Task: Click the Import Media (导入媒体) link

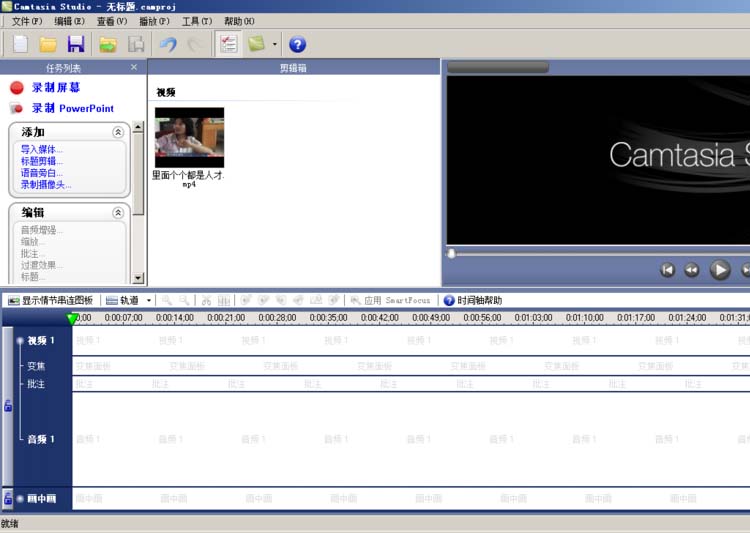Action: (41, 149)
